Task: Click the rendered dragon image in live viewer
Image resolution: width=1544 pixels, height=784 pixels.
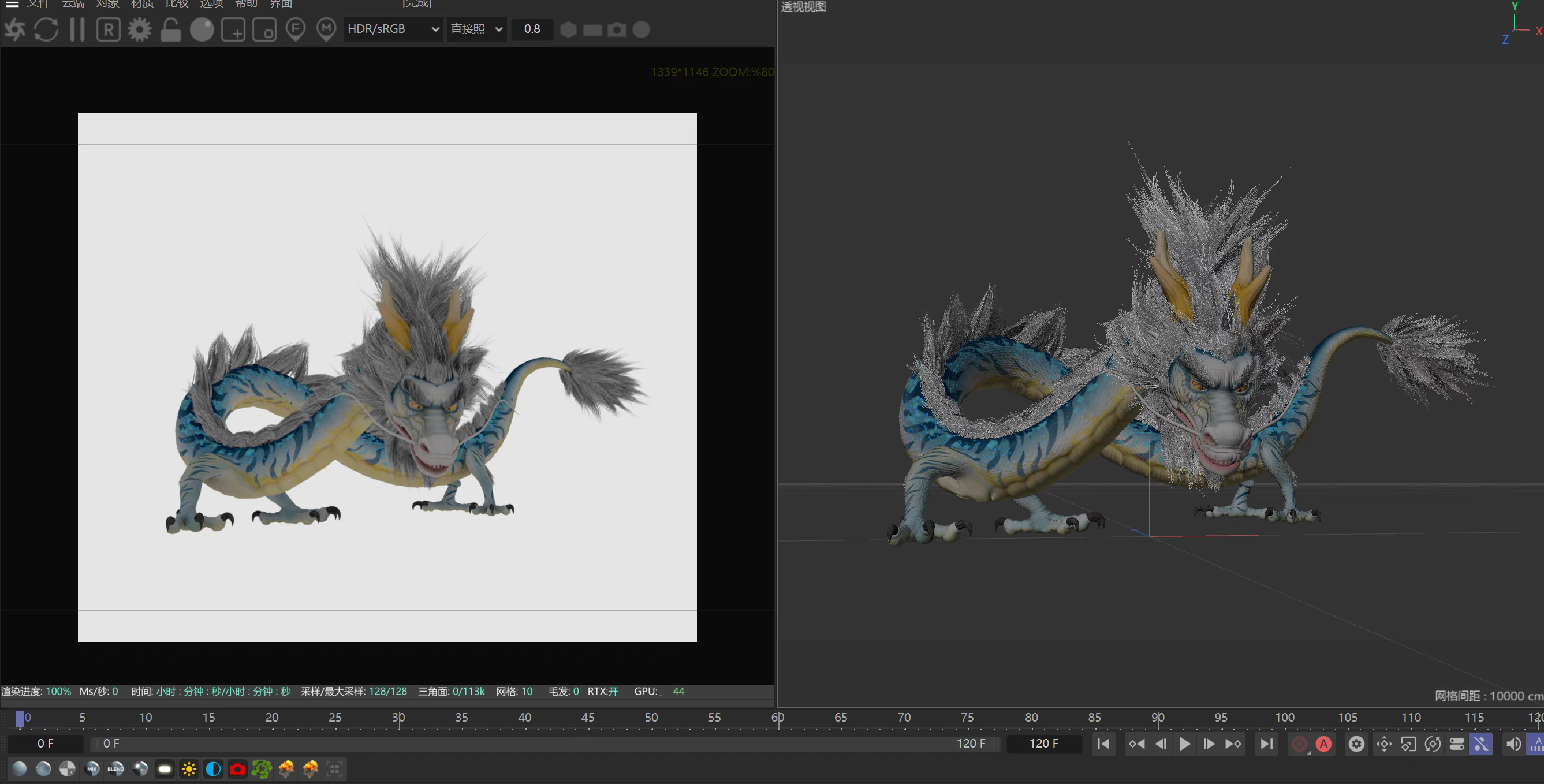Action: click(387, 377)
